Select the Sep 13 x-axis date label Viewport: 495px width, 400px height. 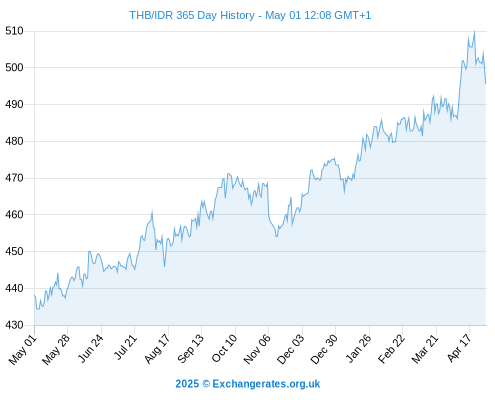[x=190, y=348]
